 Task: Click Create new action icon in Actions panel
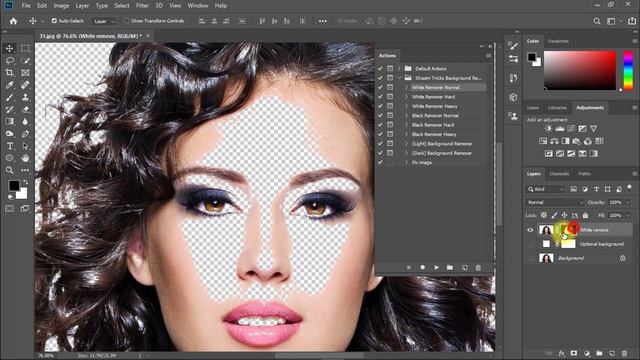[464, 267]
